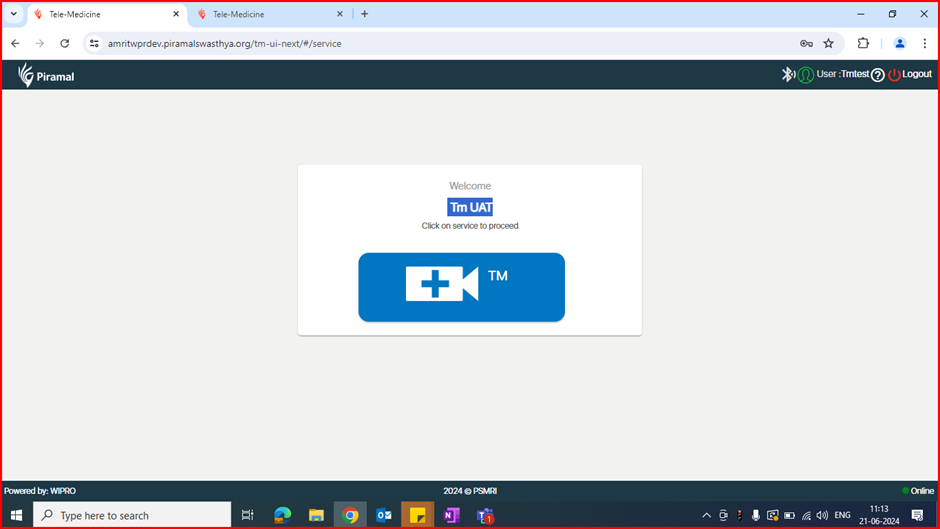940x529 pixels.
Task: Click the Logout link text
Action: [917, 74]
